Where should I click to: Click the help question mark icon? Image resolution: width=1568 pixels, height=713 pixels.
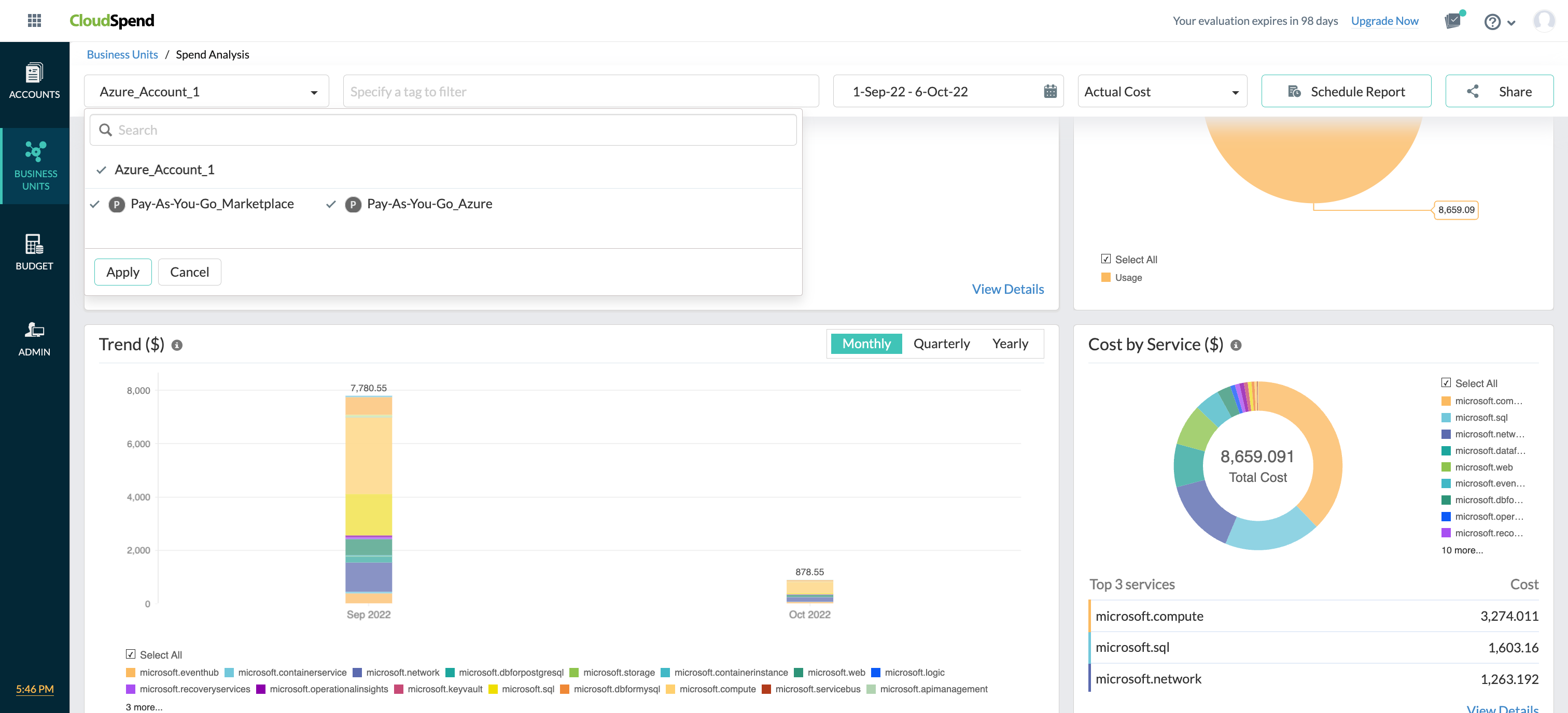click(1492, 22)
